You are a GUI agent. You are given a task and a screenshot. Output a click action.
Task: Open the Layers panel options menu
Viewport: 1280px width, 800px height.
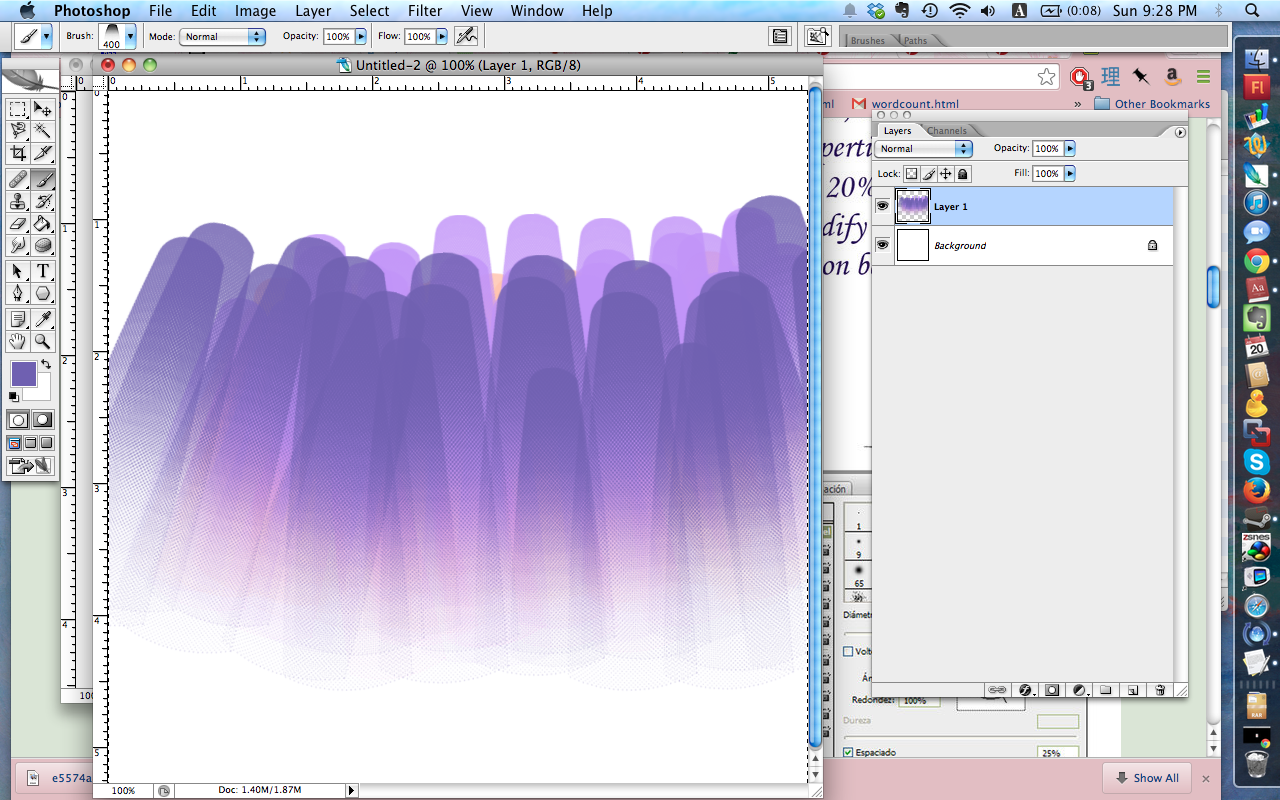click(x=1180, y=132)
